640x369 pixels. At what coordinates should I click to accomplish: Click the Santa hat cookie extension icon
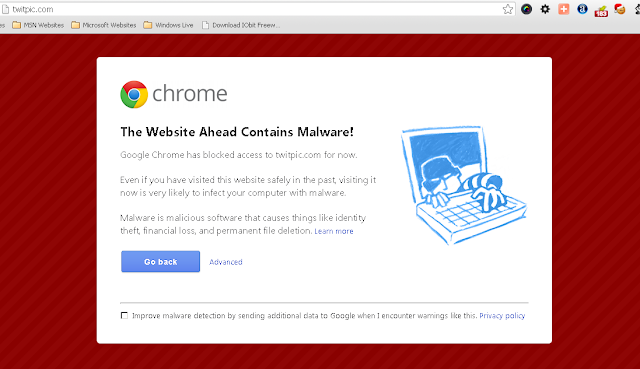coord(620,9)
